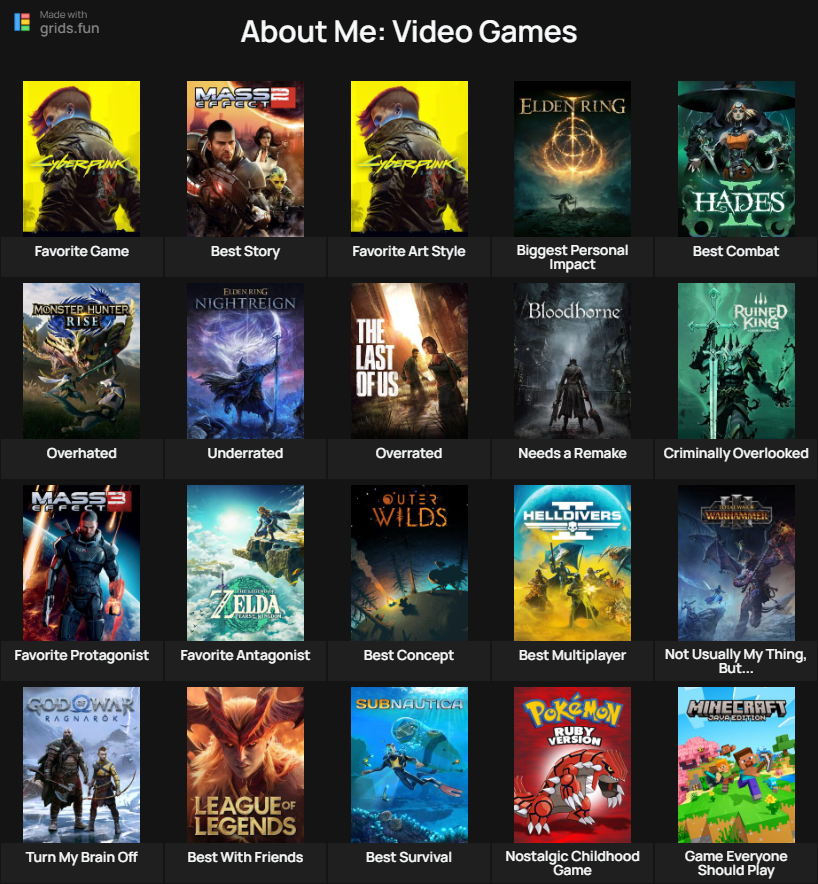Click the grids.fun logo icon
The width and height of the screenshot is (818, 884).
tap(22, 23)
